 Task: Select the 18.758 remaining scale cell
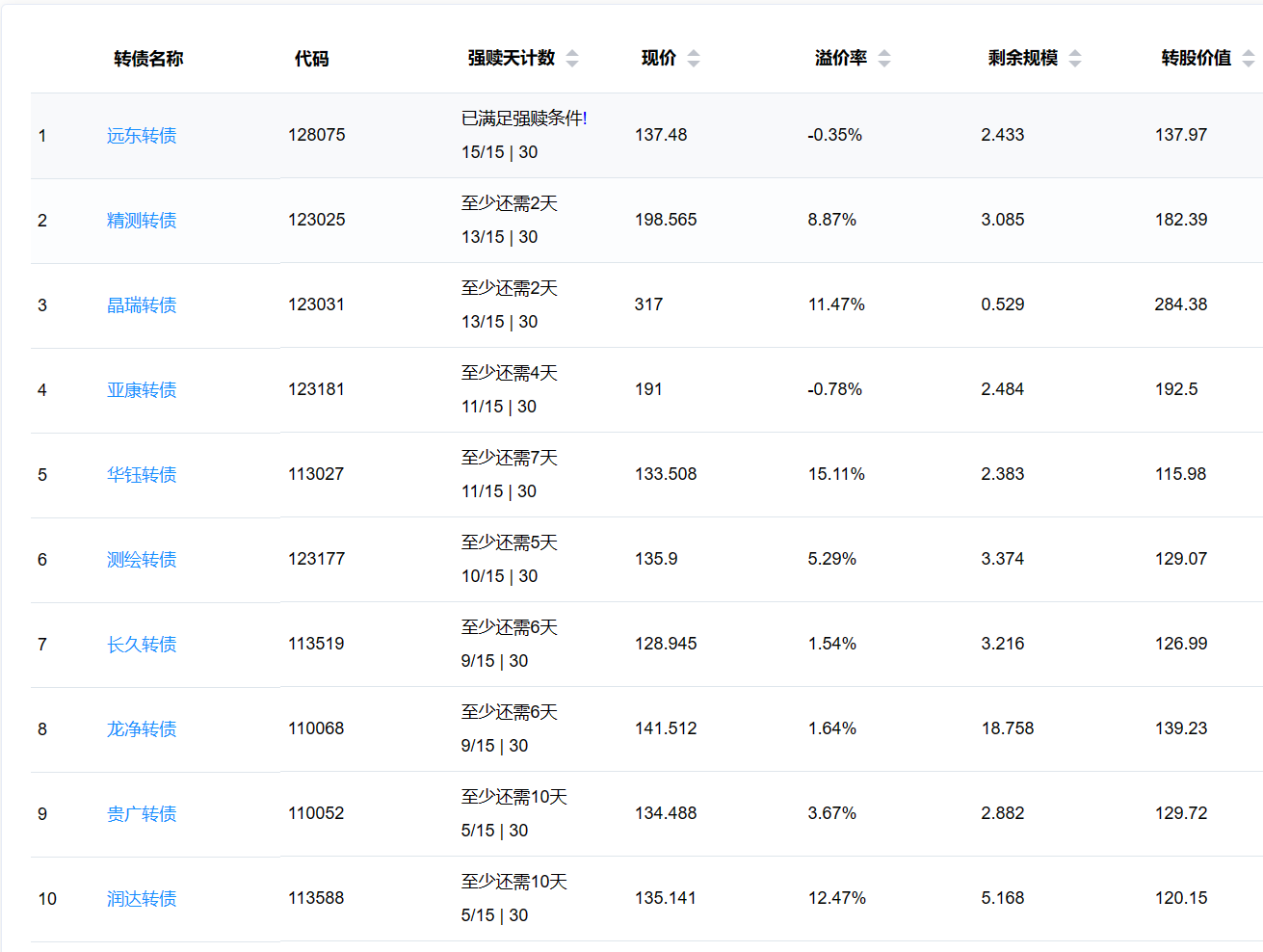tap(1007, 728)
